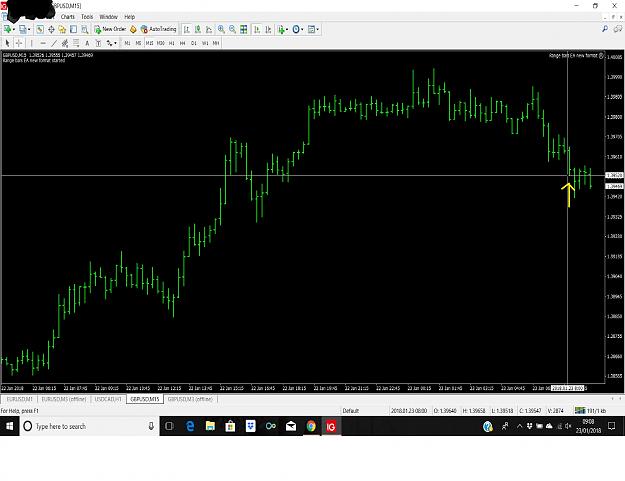625x481 pixels.
Task: Open the Terminal panel icon
Action: point(73,29)
